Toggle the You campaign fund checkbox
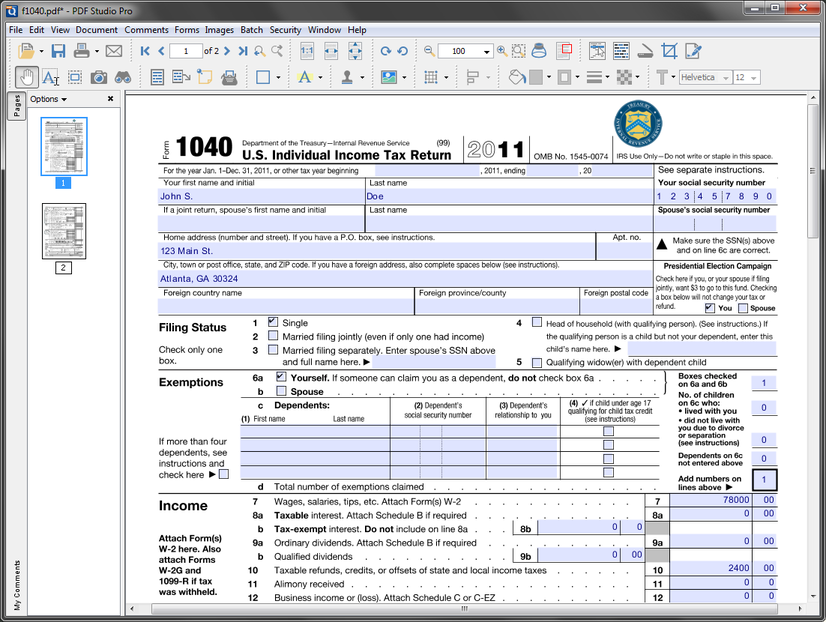Screen dimensions: 826x622 710,308
